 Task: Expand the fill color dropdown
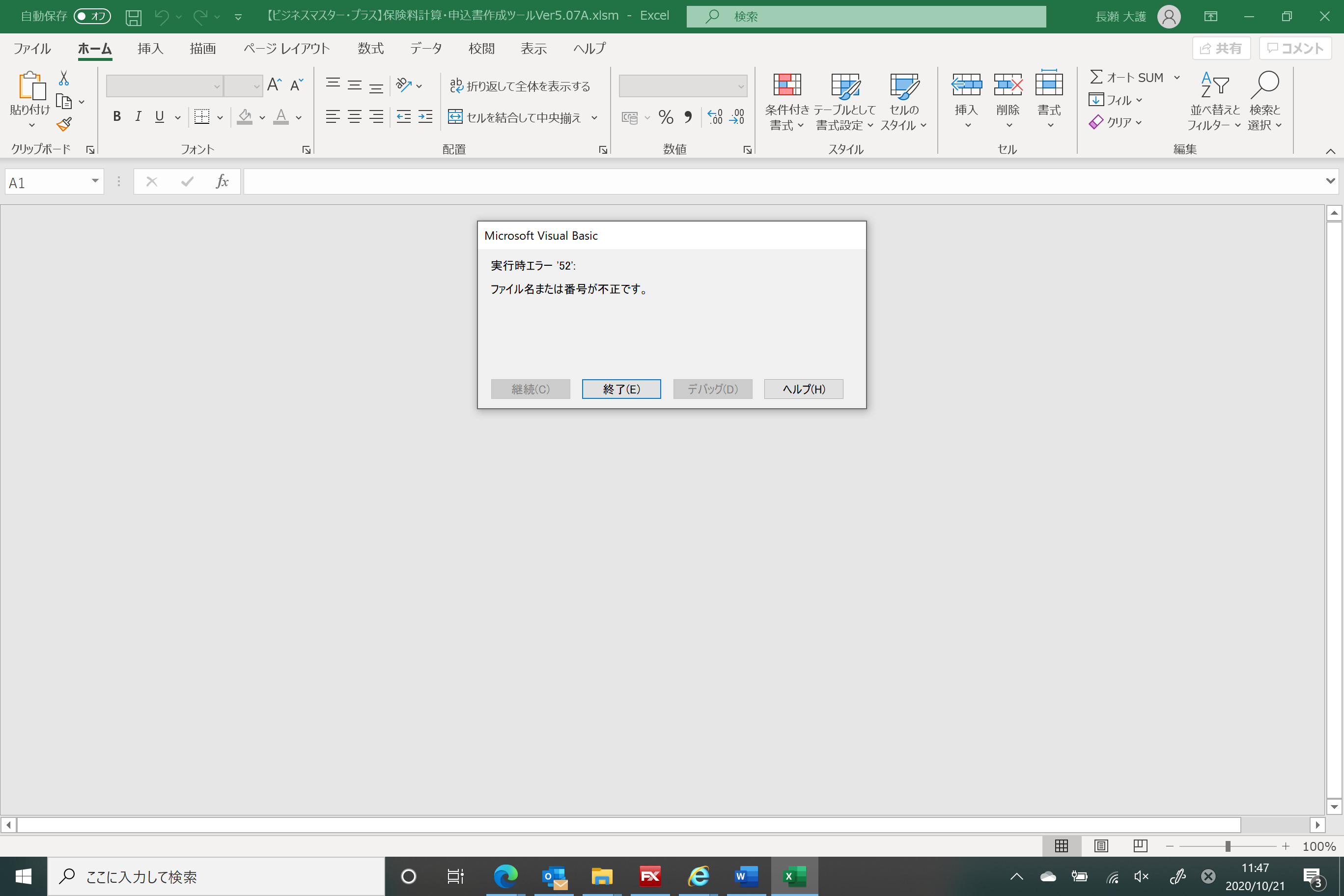pyautogui.click(x=262, y=117)
